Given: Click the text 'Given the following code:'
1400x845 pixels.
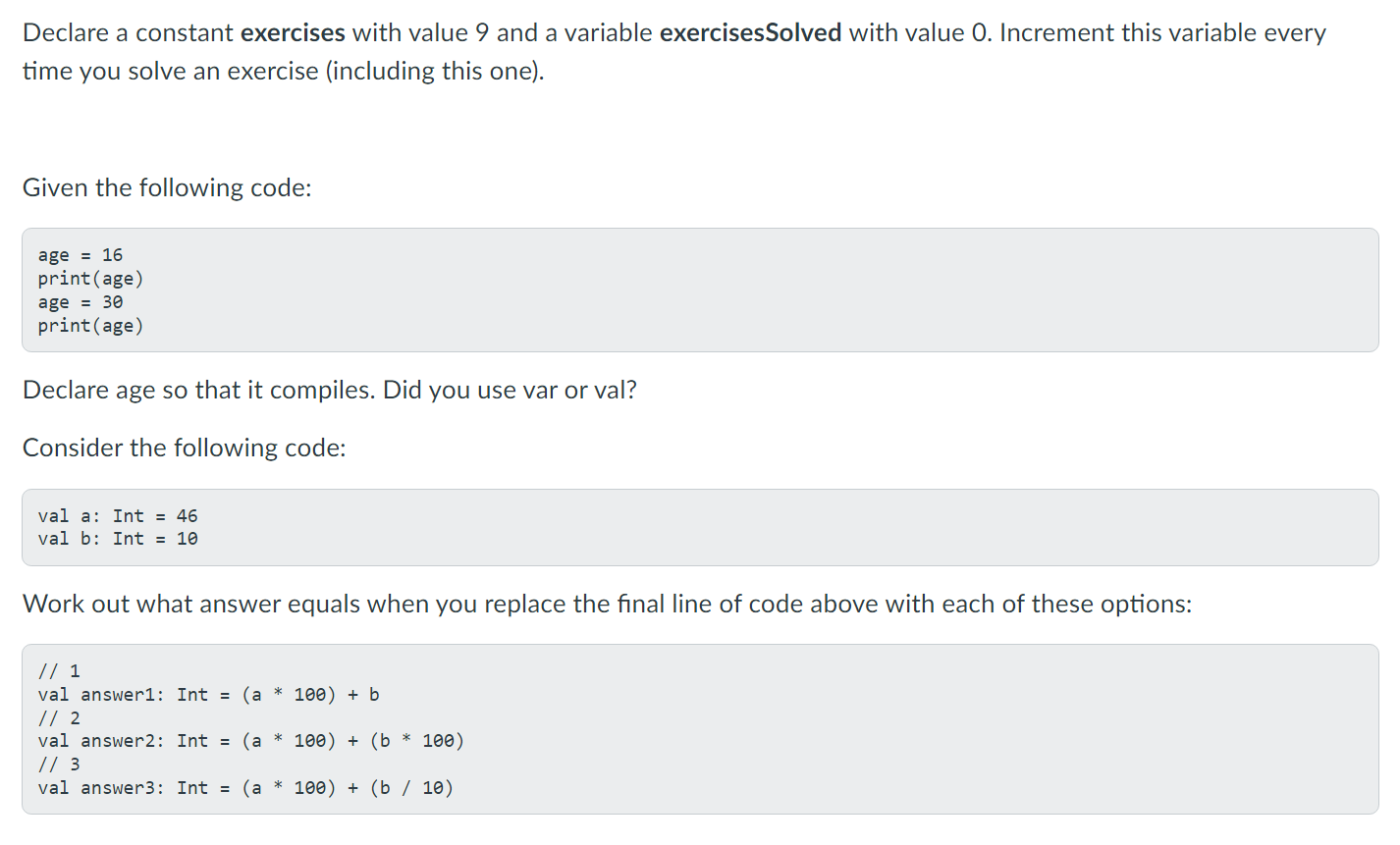Looking at the screenshot, I should pos(167,187).
